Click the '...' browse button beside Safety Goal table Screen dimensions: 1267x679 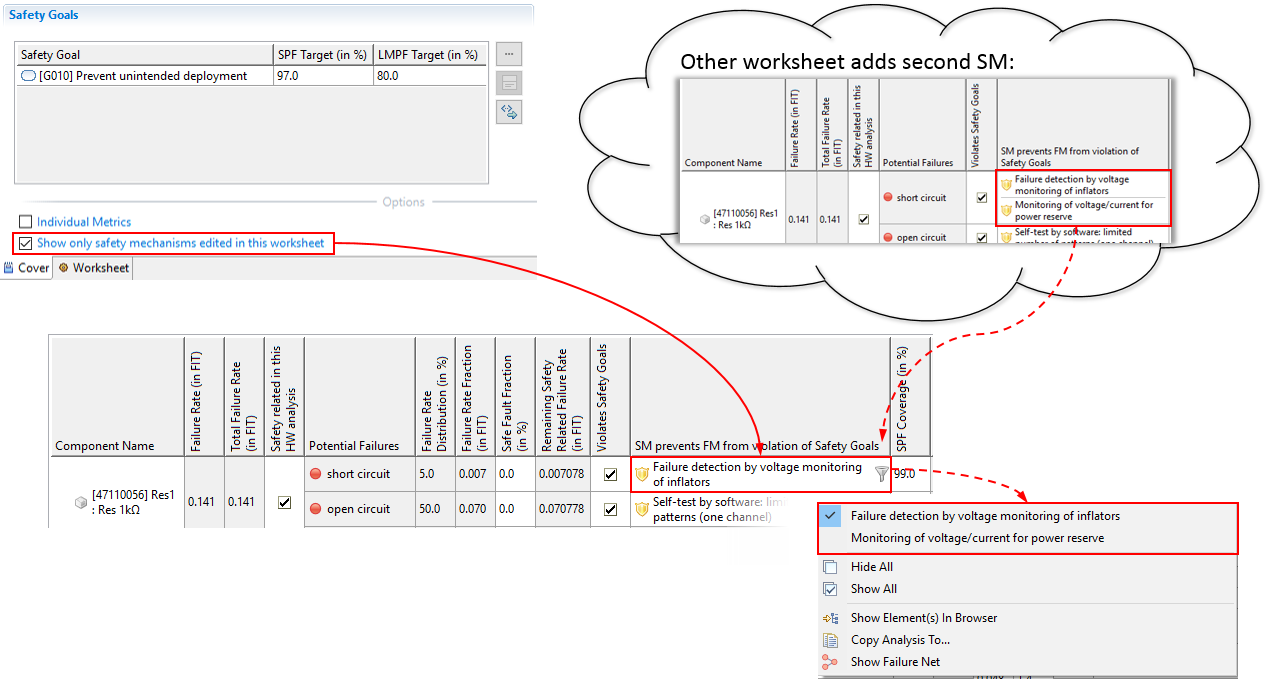point(509,54)
